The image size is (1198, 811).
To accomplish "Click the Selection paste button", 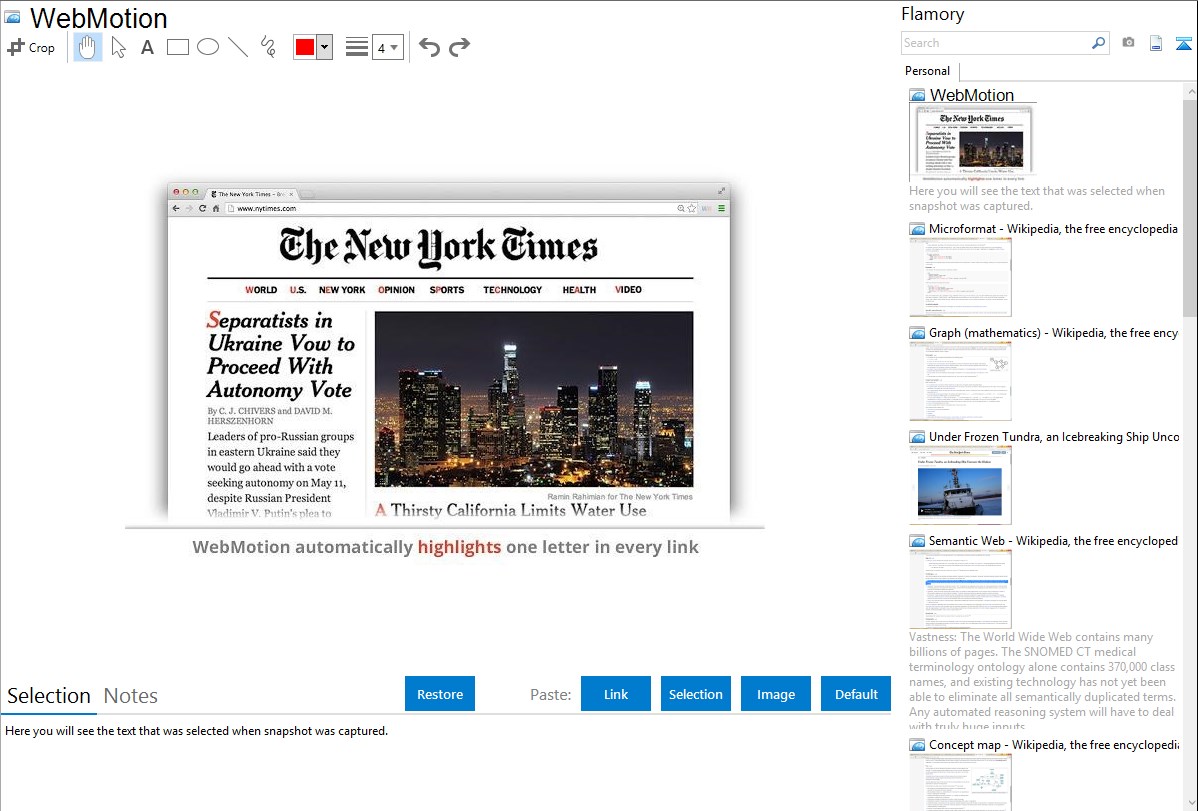I will point(696,694).
